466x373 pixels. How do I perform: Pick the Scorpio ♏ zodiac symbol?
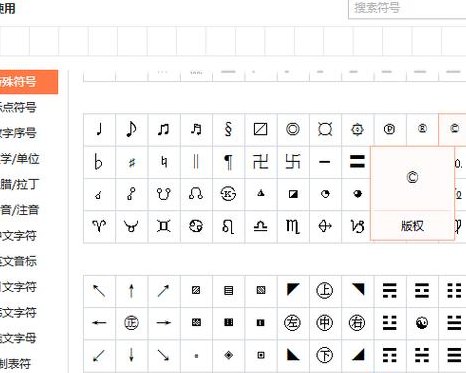click(x=293, y=226)
